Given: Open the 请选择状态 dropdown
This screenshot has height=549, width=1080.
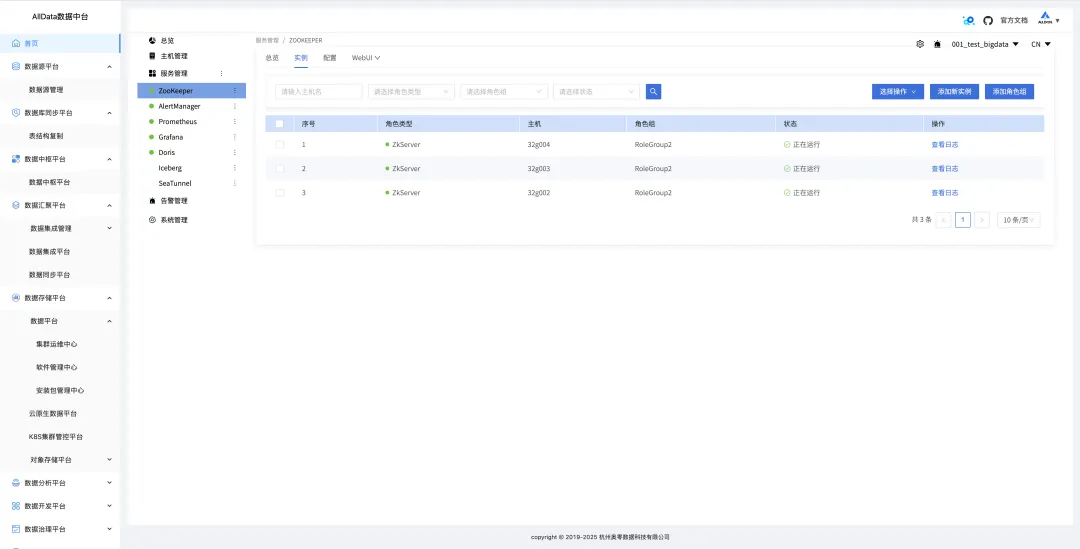Looking at the screenshot, I should pos(596,92).
